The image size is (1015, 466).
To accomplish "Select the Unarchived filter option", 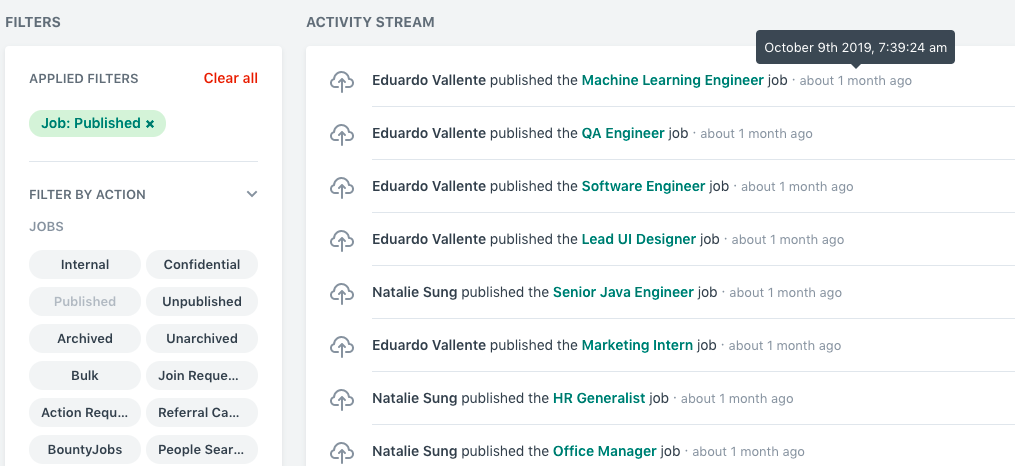I will coord(202,338).
